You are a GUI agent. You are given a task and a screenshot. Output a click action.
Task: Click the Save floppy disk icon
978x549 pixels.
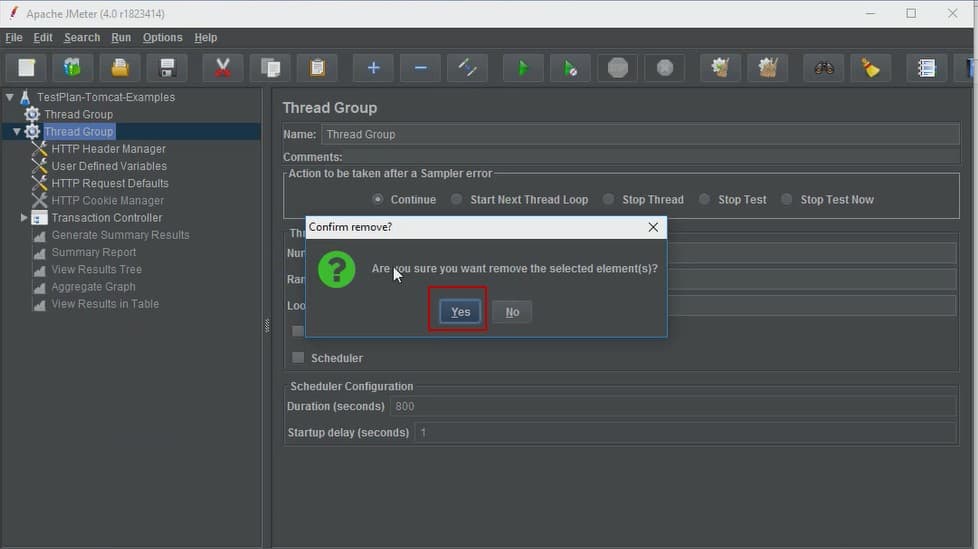167,68
